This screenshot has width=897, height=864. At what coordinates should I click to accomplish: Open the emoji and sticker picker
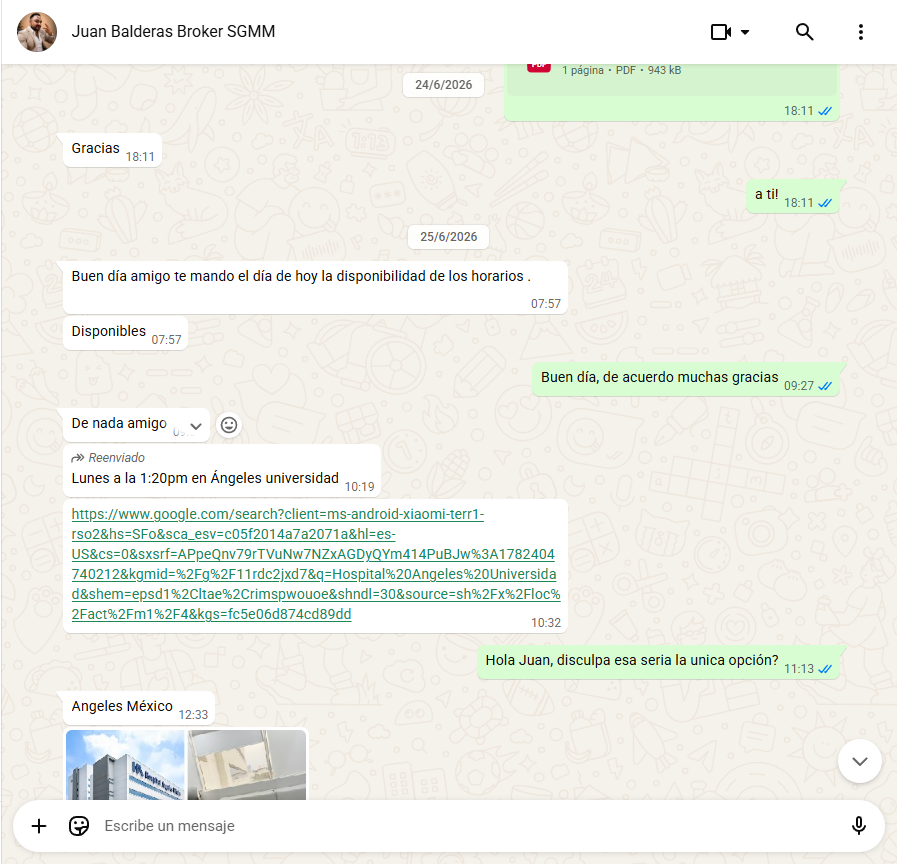pos(79,826)
